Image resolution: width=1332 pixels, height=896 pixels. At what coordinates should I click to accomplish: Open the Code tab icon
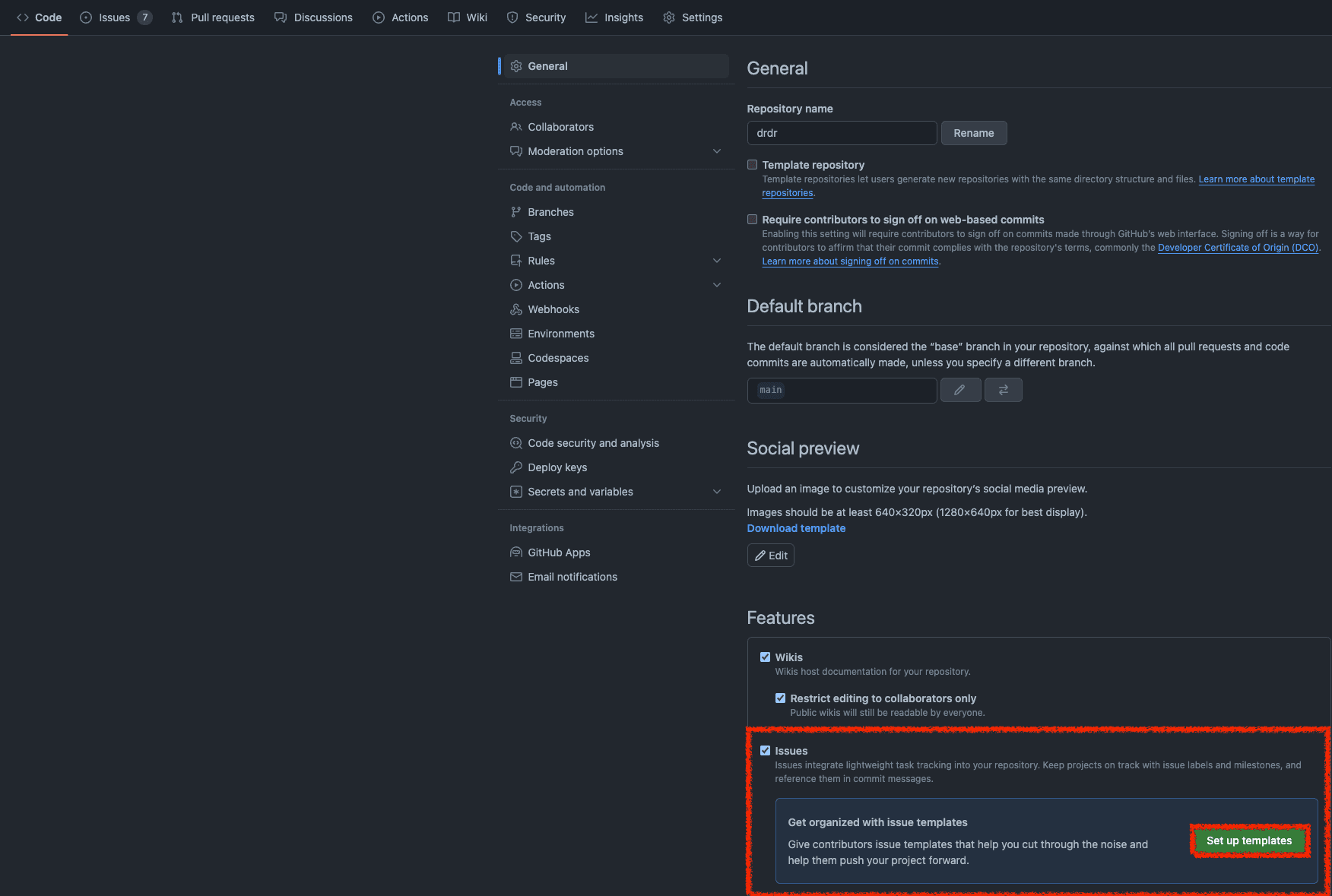coord(23,17)
